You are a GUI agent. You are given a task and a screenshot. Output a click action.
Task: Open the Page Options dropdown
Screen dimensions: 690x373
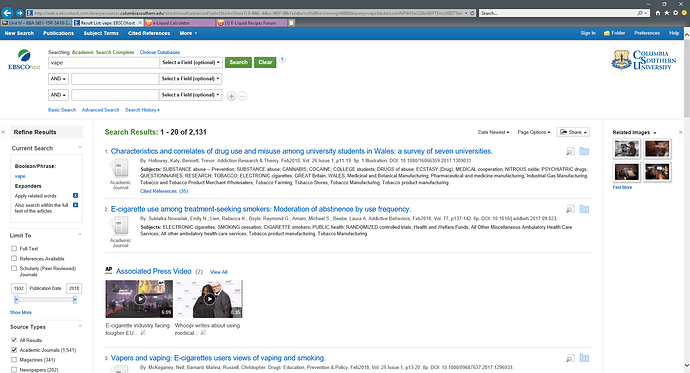[534, 132]
